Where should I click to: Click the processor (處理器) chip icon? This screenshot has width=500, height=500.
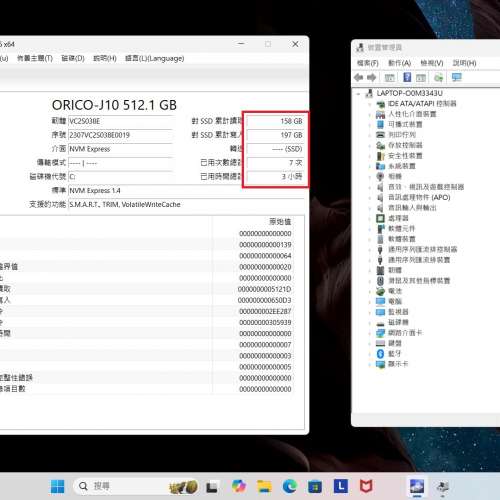click(x=380, y=218)
